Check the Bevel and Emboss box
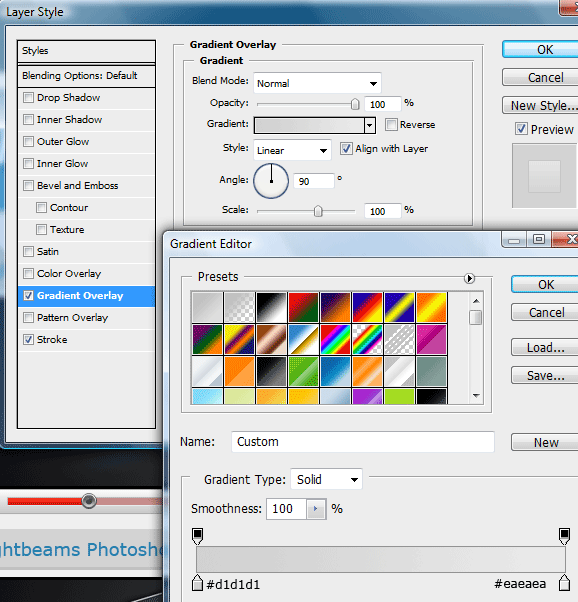Image resolution: width=578 pixels, height=602 pixels. pyautogui.click(x=28, y=185)
